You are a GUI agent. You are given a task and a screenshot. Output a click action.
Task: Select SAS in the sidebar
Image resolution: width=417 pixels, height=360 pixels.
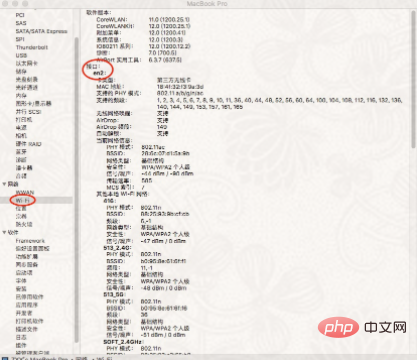(21, 23)
